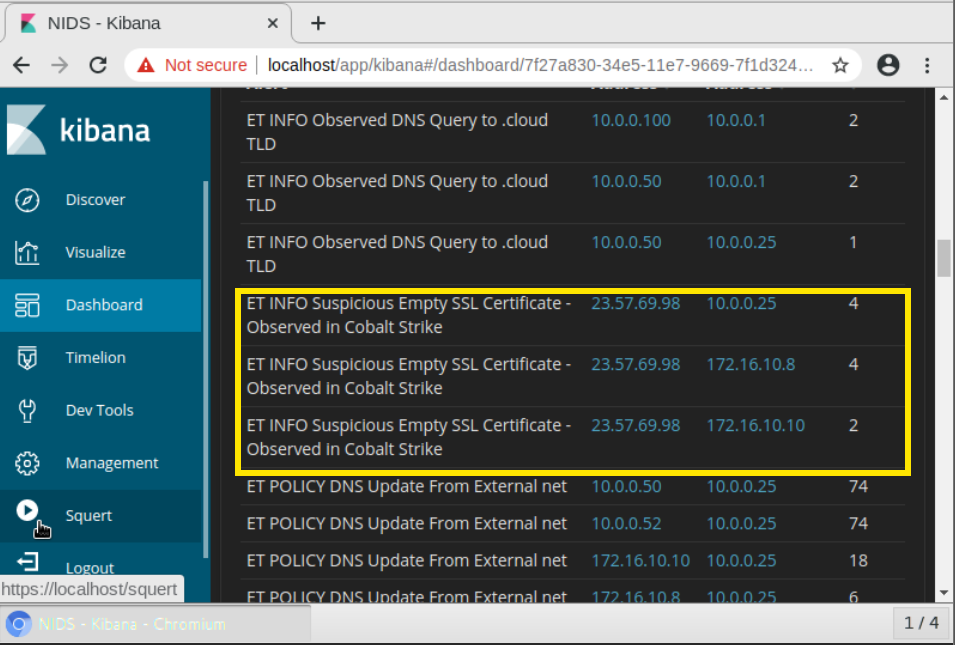Reload the page with refresh icon
The width and height of the screenshot is (955, 645).
98,65
